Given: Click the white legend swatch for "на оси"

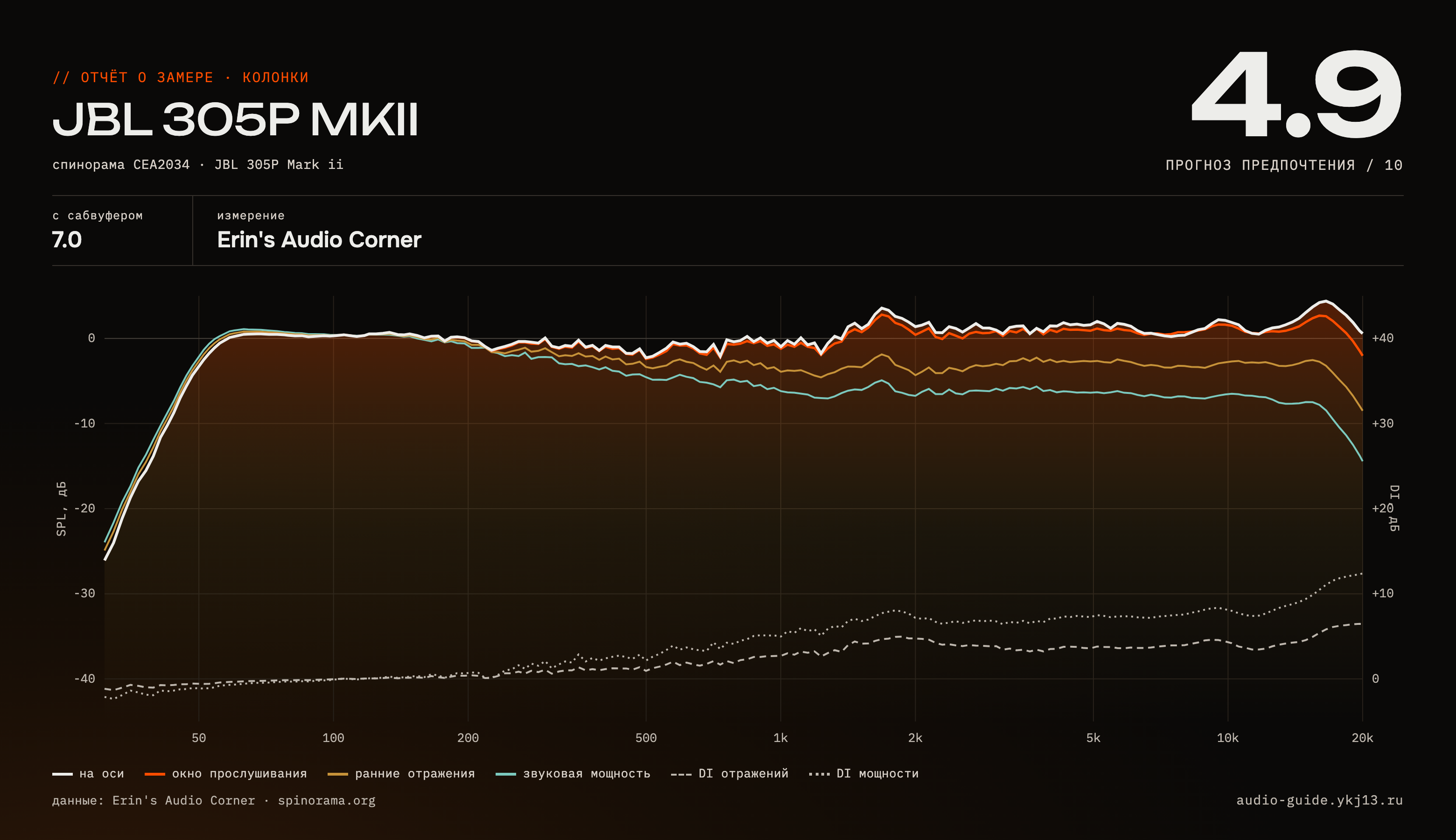Looking at the screenshot, I should point(63,774).
